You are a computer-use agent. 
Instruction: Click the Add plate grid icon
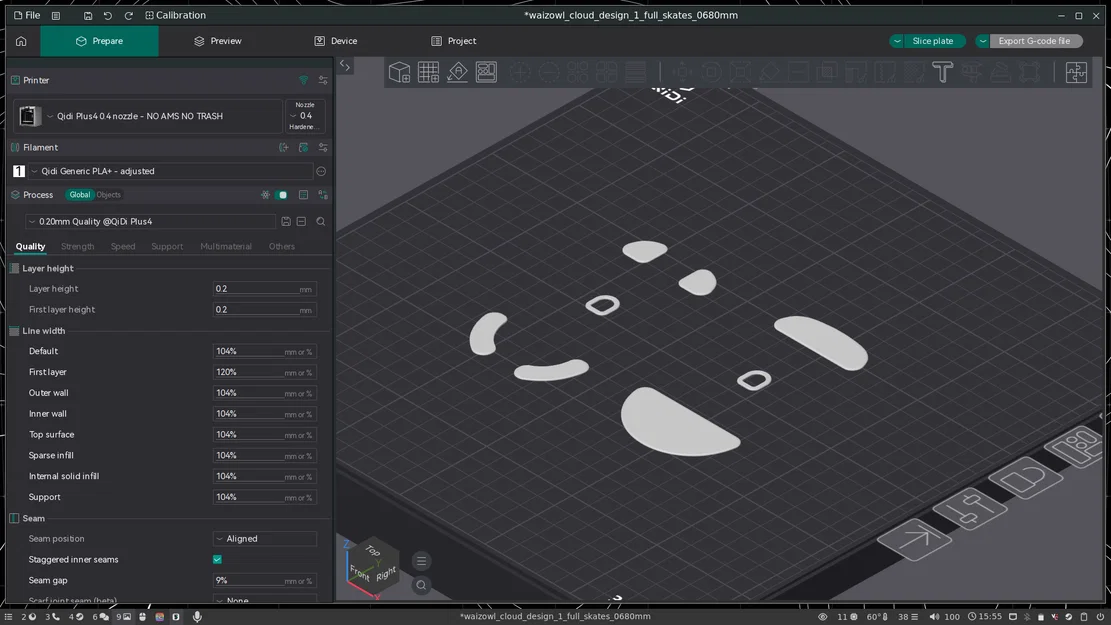(x=428, y=72)
